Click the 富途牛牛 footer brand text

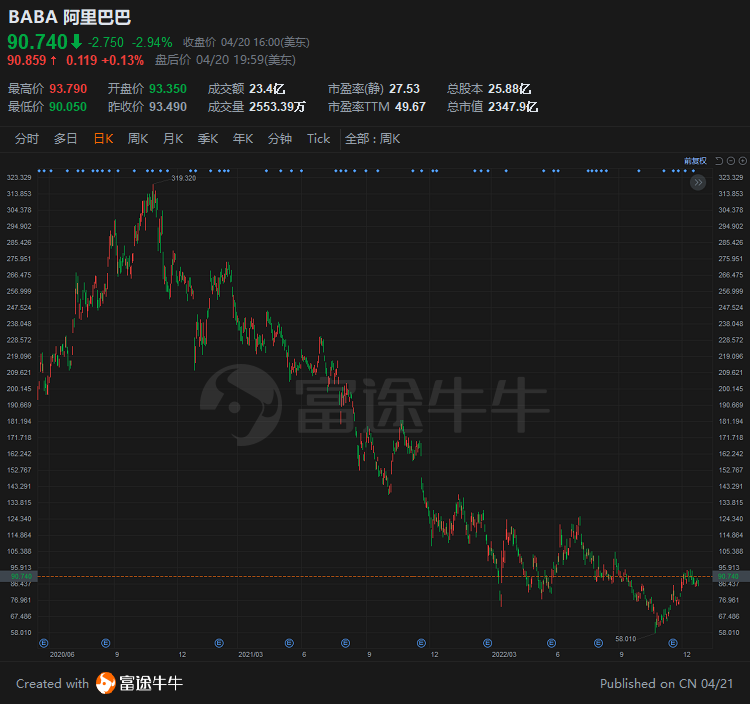(x=151, y=683)
